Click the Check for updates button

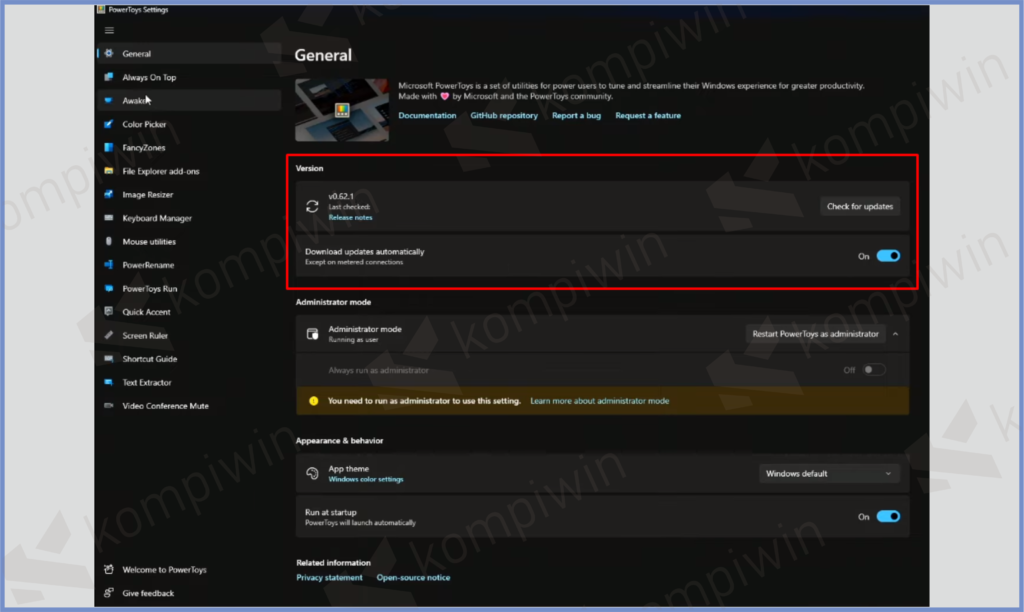click(x=859, y=207)
